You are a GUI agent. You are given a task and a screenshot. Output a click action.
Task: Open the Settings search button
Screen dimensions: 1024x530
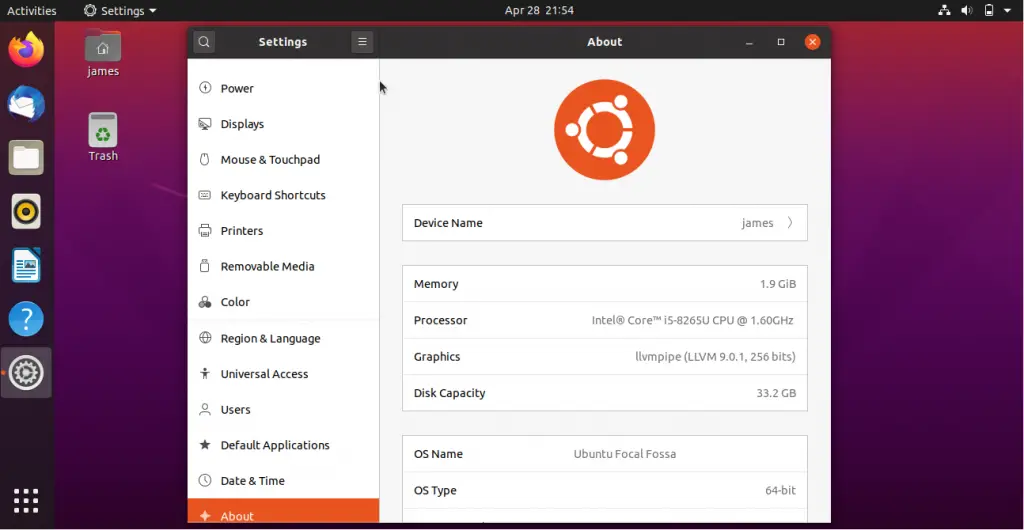pos(204,42)
